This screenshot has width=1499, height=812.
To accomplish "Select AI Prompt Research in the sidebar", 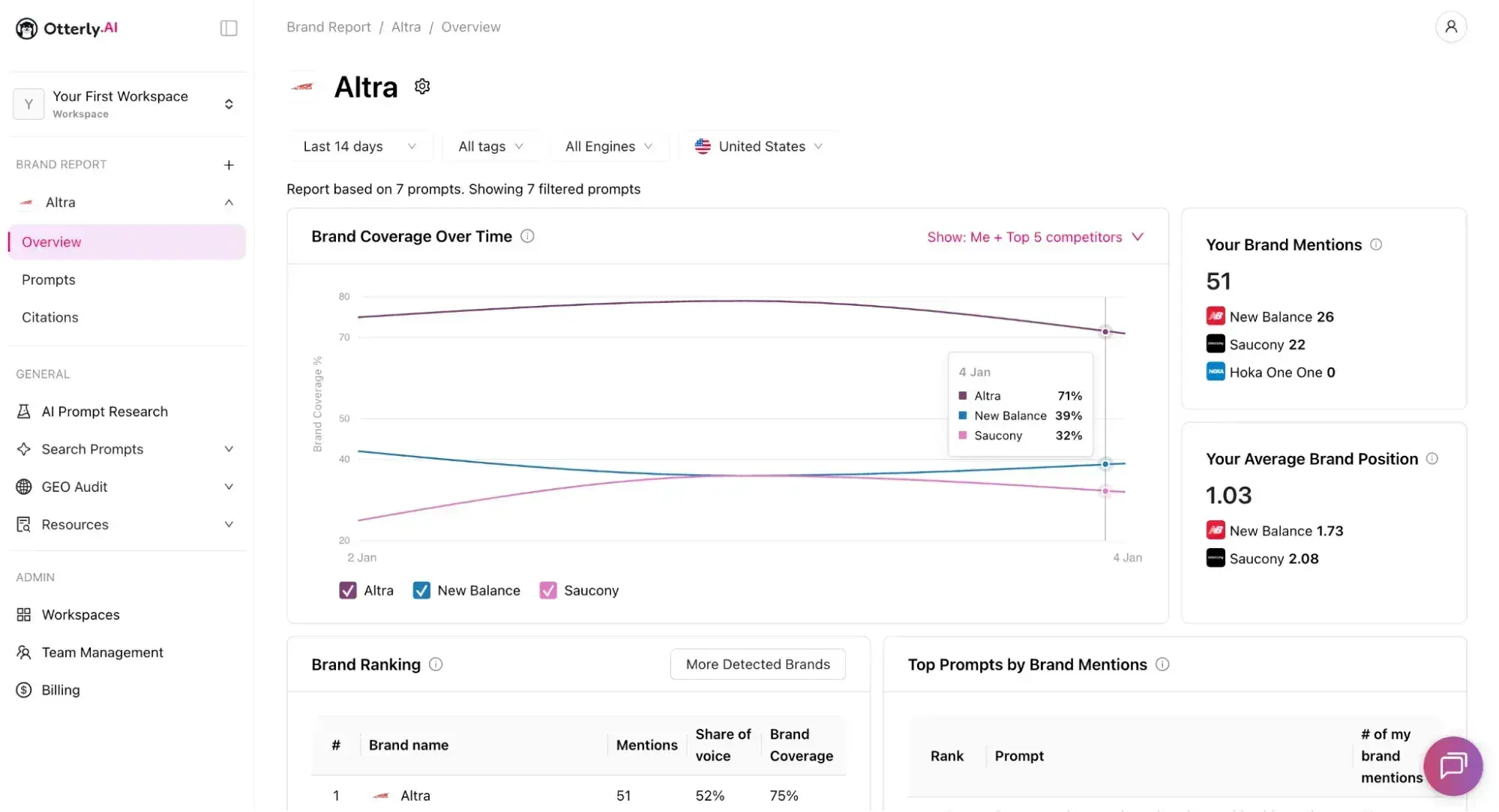I will (104, 411).
